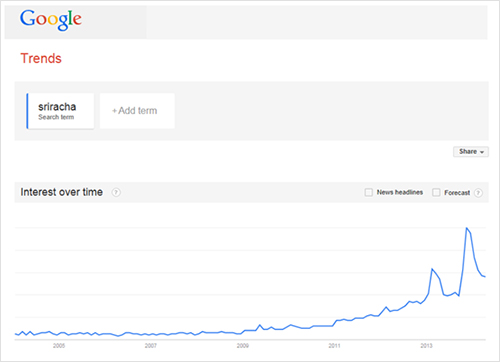Image resolution: width=500 pixels, height=362 pixels.
Task: Click the early 2013 spike on chart
Action: 432,269
